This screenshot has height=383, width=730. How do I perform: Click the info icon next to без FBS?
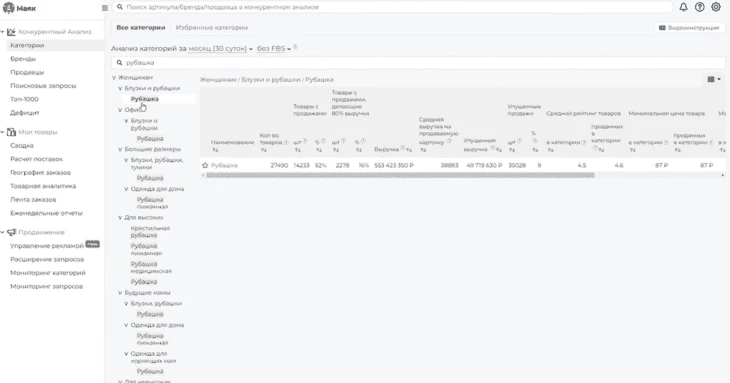295,47
